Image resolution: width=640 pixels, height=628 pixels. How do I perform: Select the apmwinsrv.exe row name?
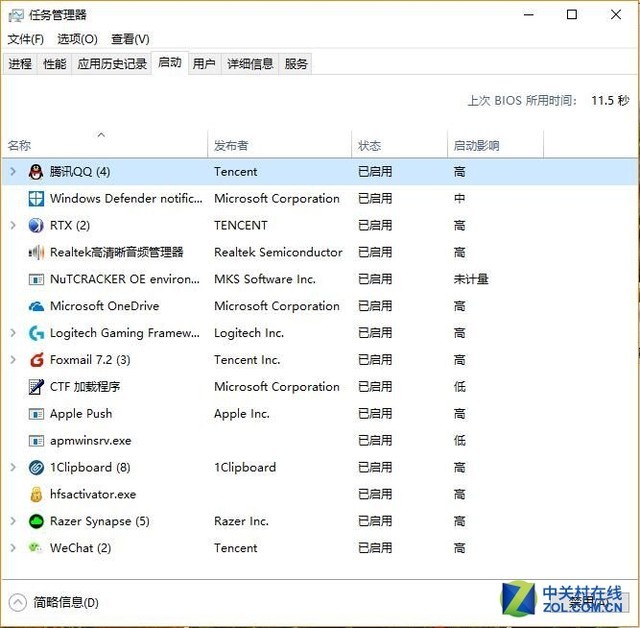point(91,441)
